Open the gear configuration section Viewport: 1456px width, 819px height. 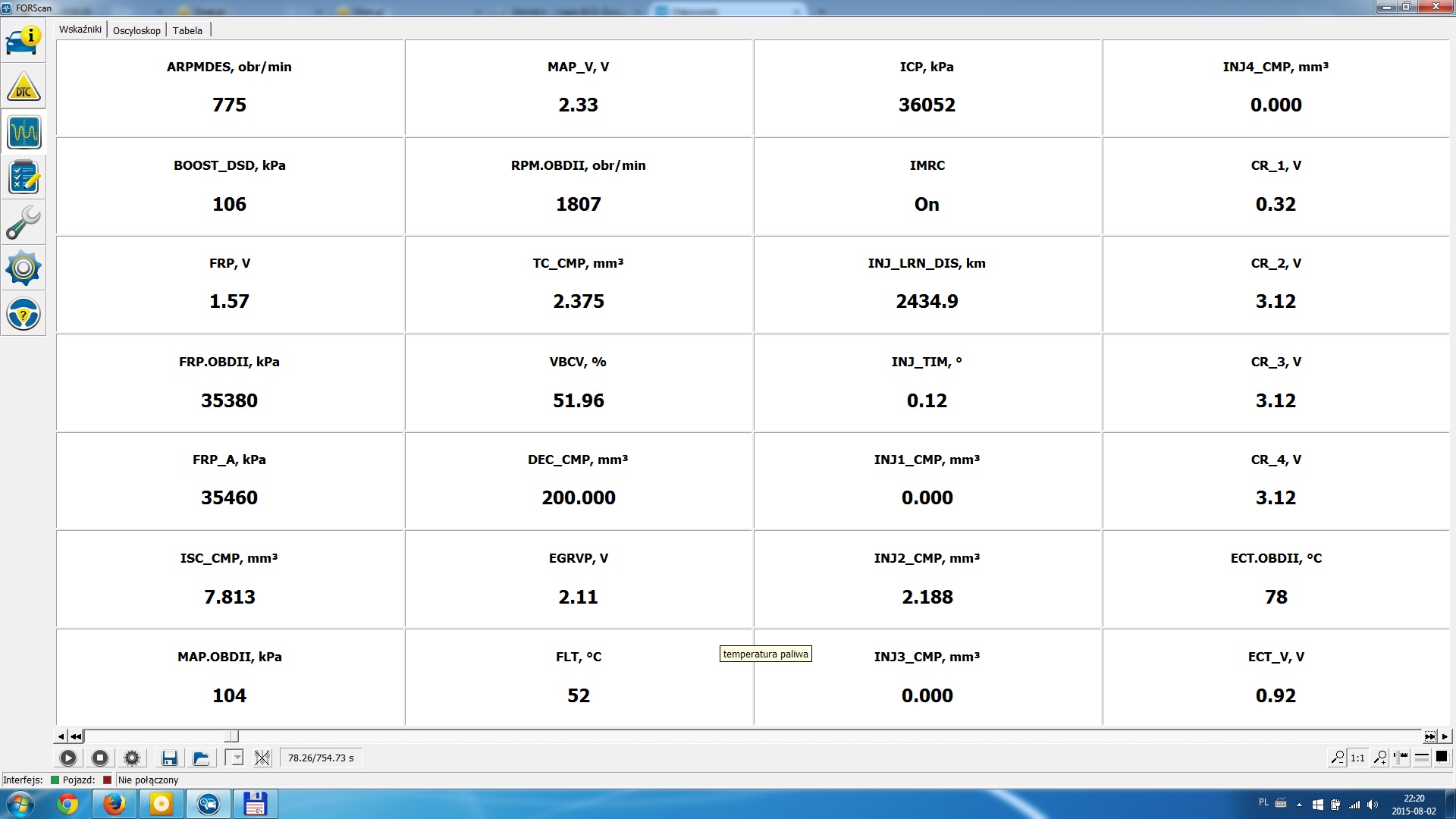click(24, 268)
